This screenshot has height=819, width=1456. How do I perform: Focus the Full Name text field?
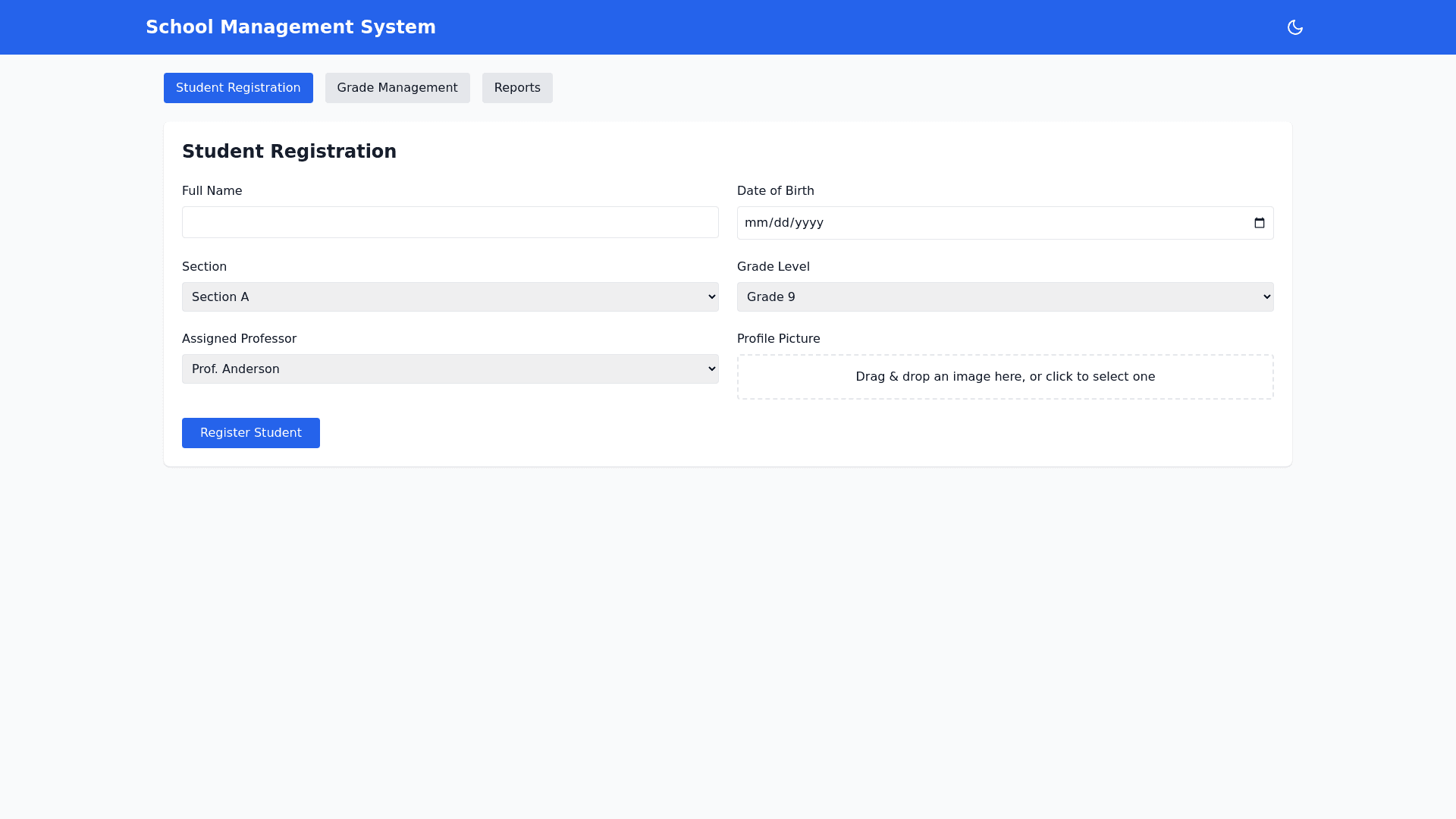[450, 222]
